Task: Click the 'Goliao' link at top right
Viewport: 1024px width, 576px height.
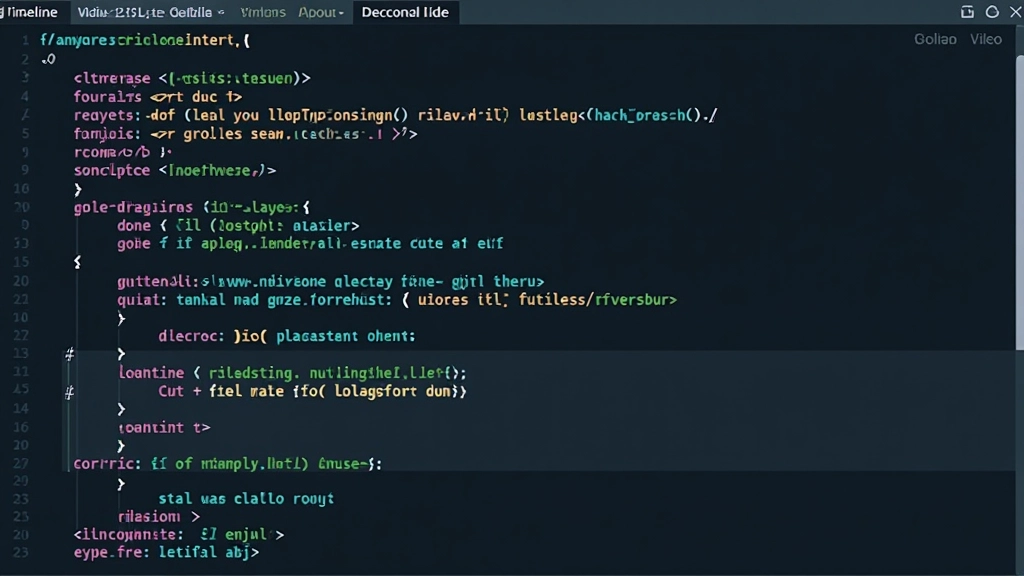Action: pos(935,39)
